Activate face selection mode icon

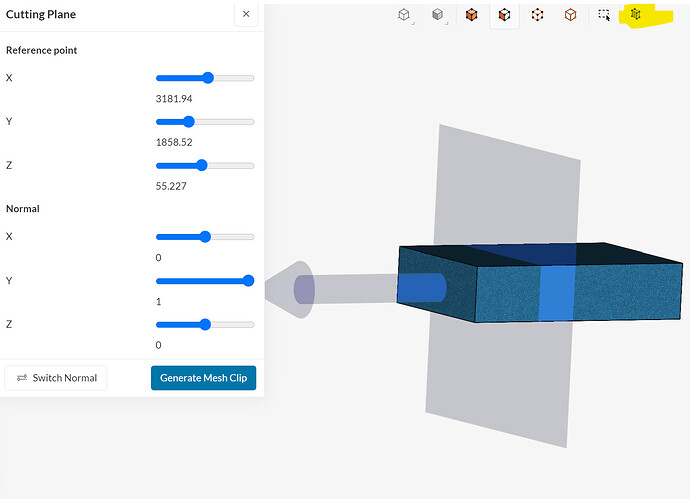click(504, 15)
